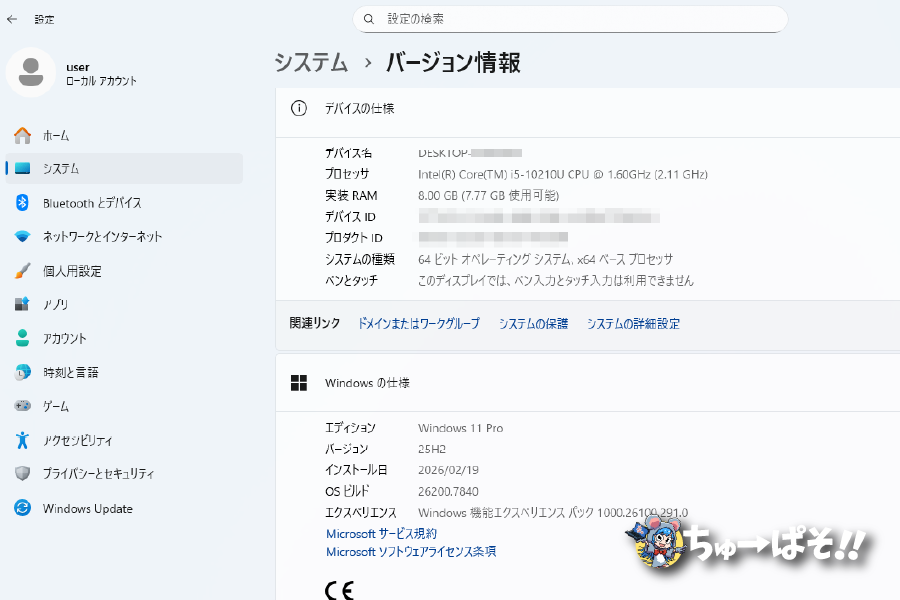Click the gaming controller icon
Viewport: 900px width, 600px height.
22,406
